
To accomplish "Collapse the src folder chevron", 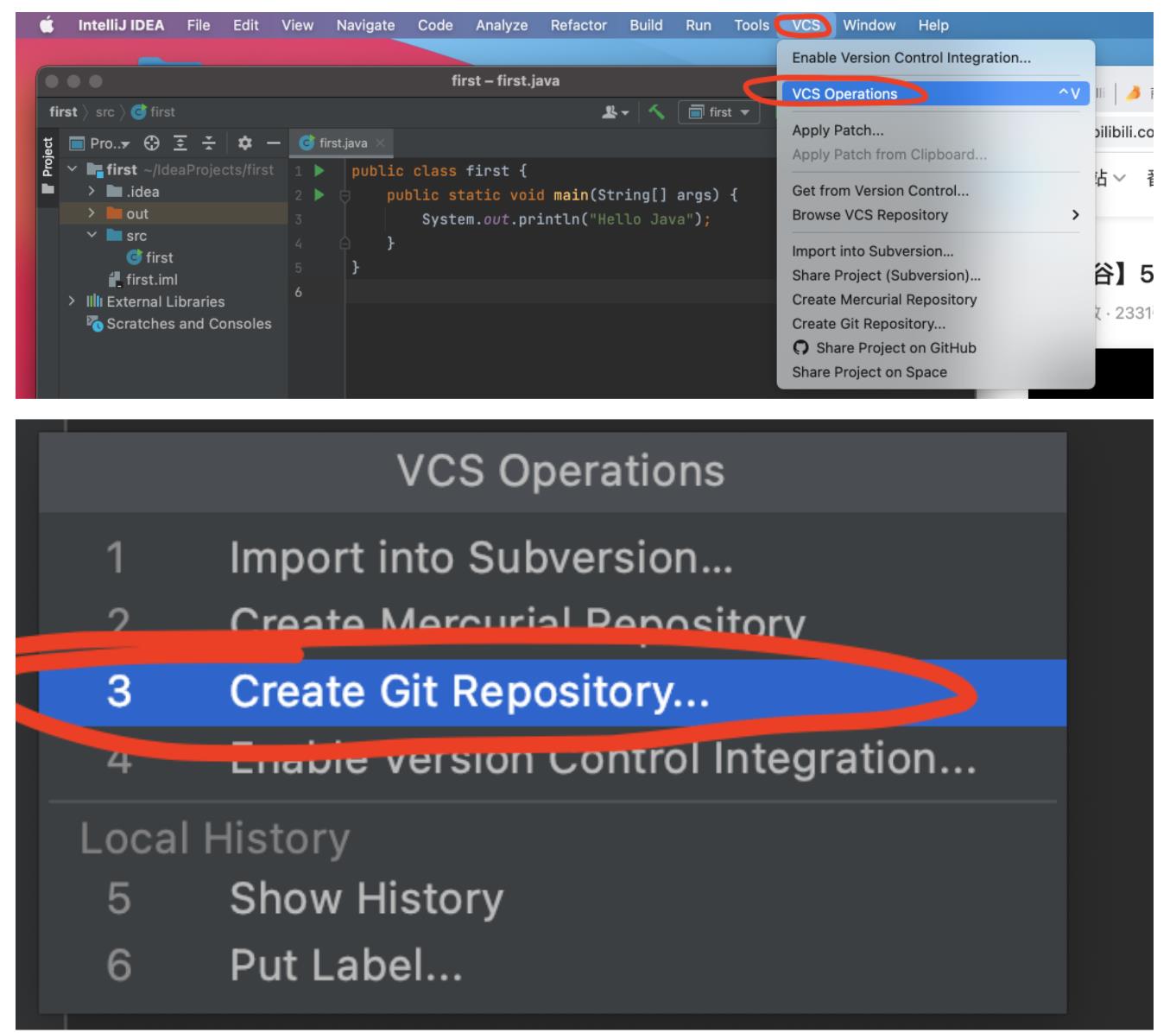I will [x=92, y=236].
